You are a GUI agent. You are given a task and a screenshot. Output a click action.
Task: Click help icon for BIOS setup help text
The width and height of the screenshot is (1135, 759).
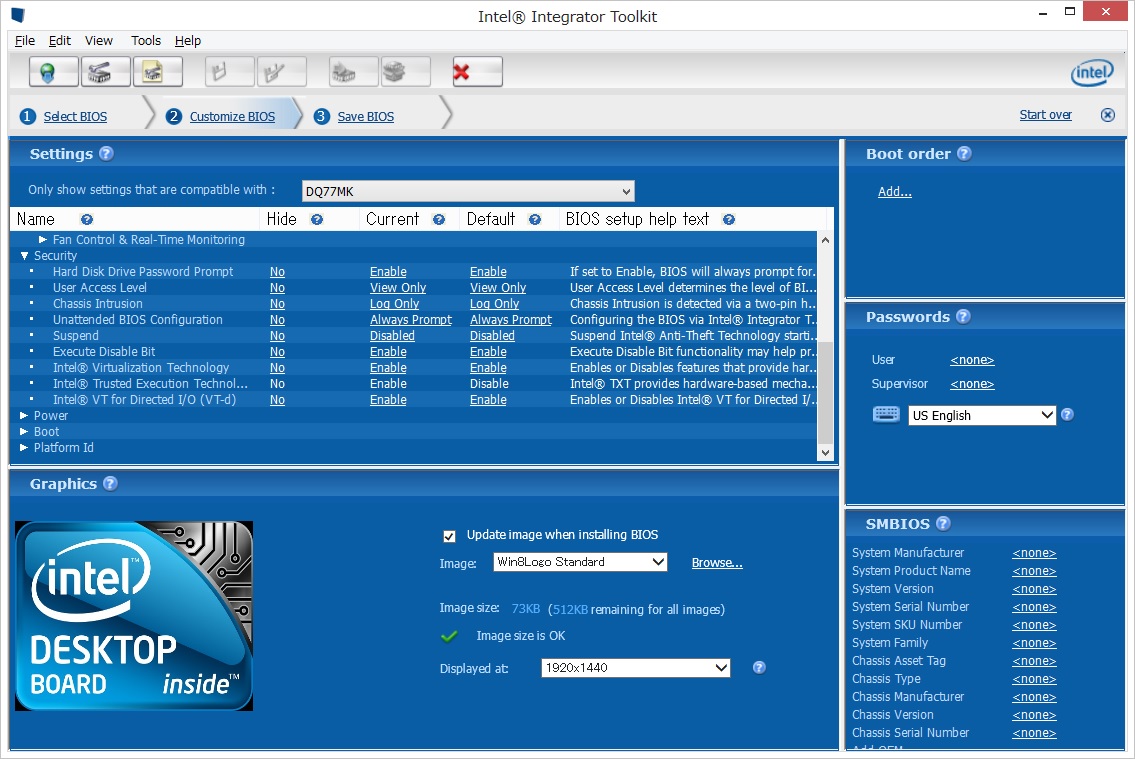729,219
